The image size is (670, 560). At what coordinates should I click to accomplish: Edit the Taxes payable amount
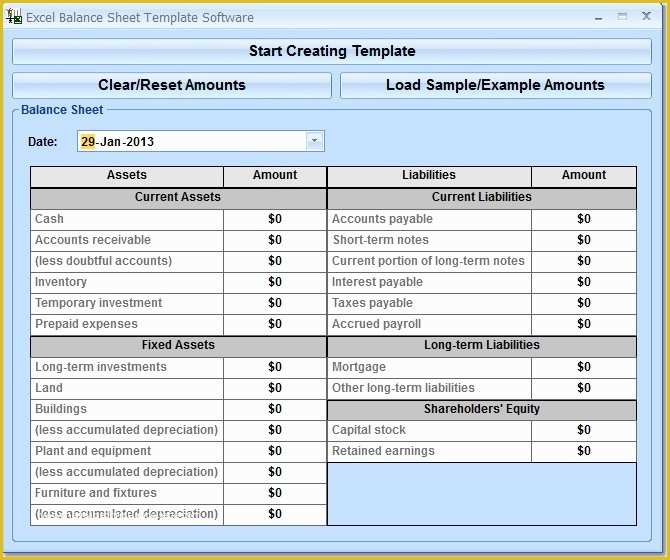tap(584, 303)
